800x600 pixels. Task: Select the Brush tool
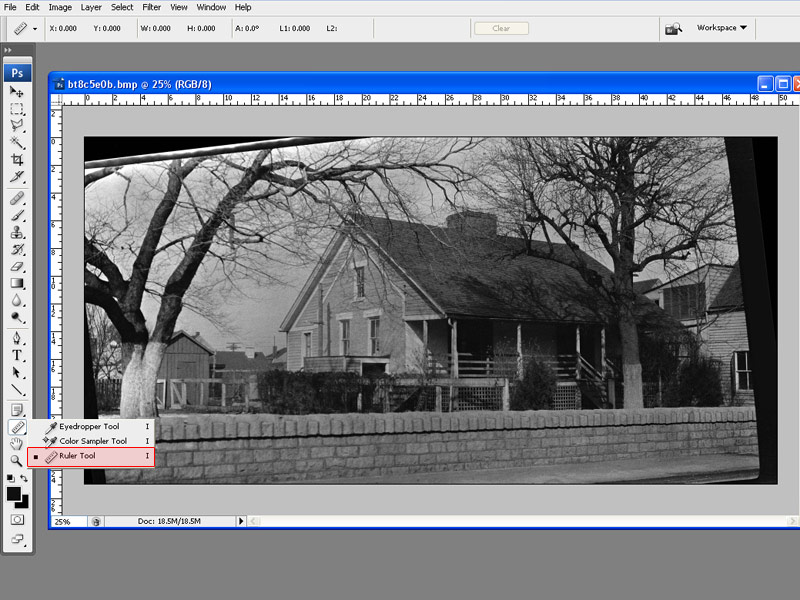17,215
